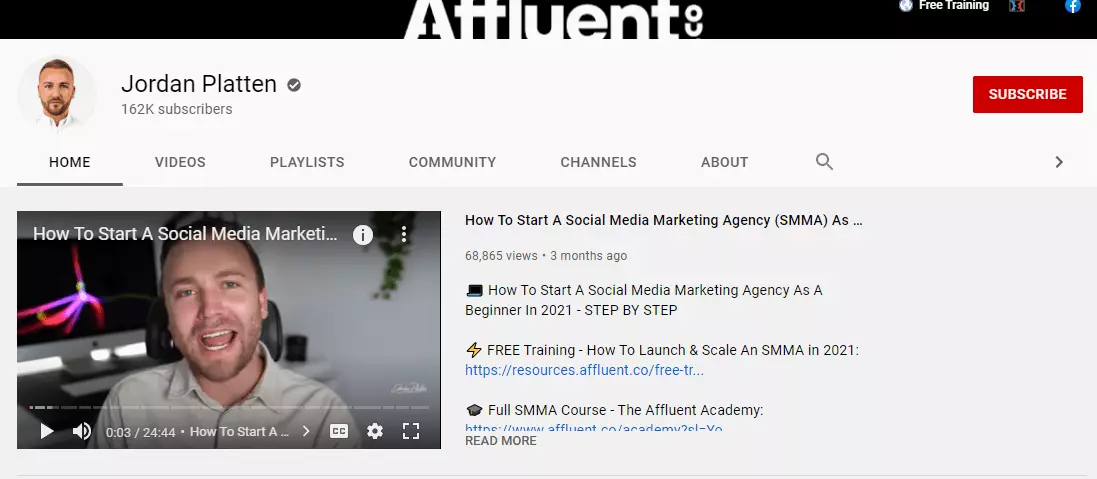Switch to the VIDEOS tab
Viewport: 1097px width, 479px height.
pos(181,162)
